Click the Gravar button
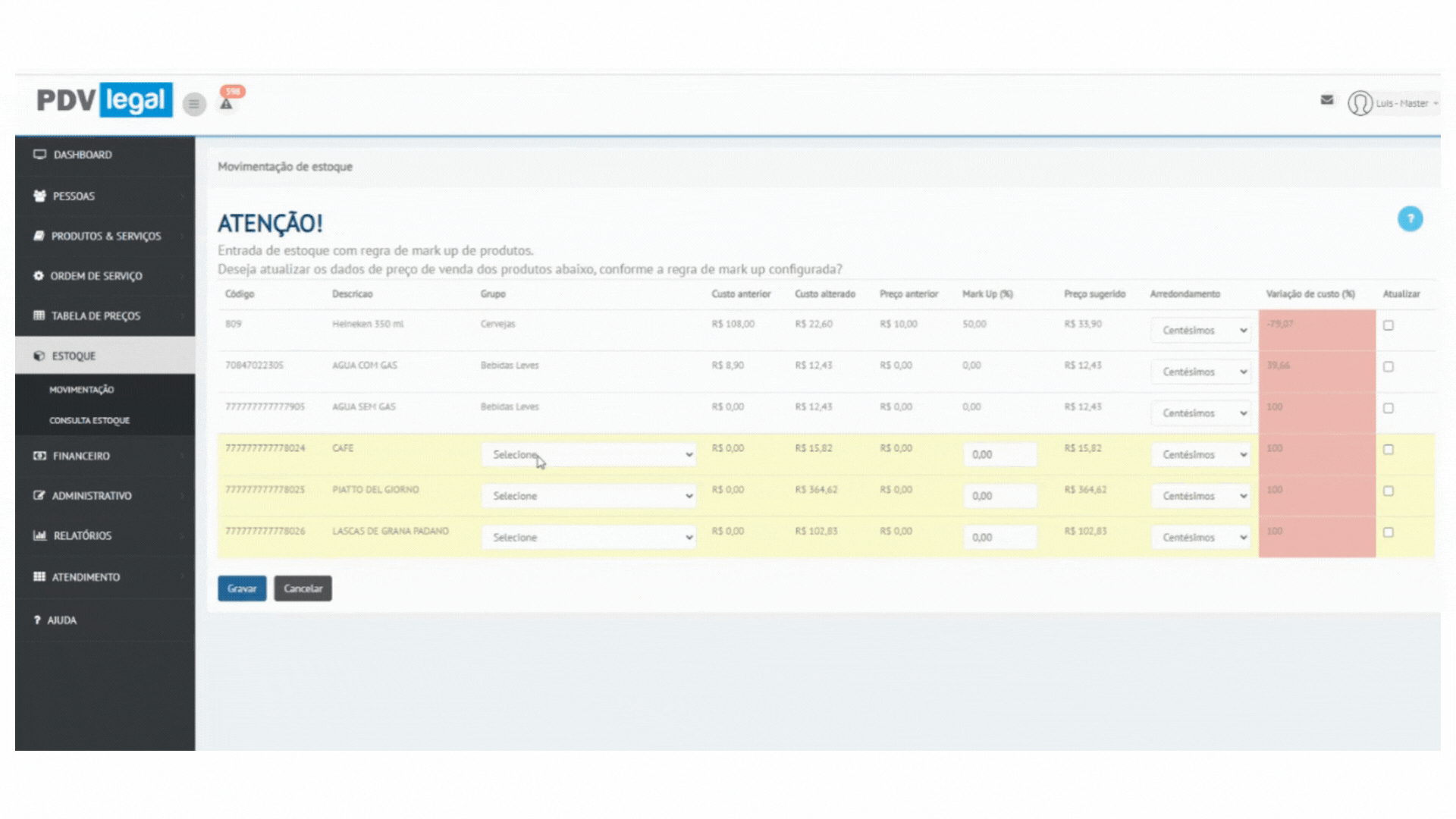 (242, 588)
